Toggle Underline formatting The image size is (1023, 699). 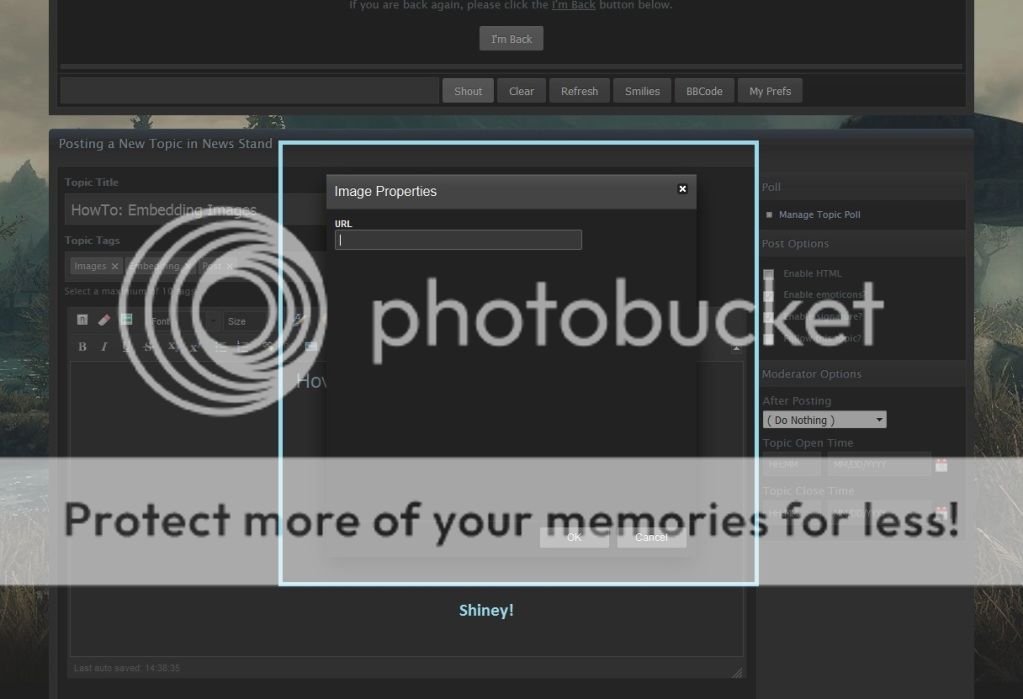pos(127,347)
